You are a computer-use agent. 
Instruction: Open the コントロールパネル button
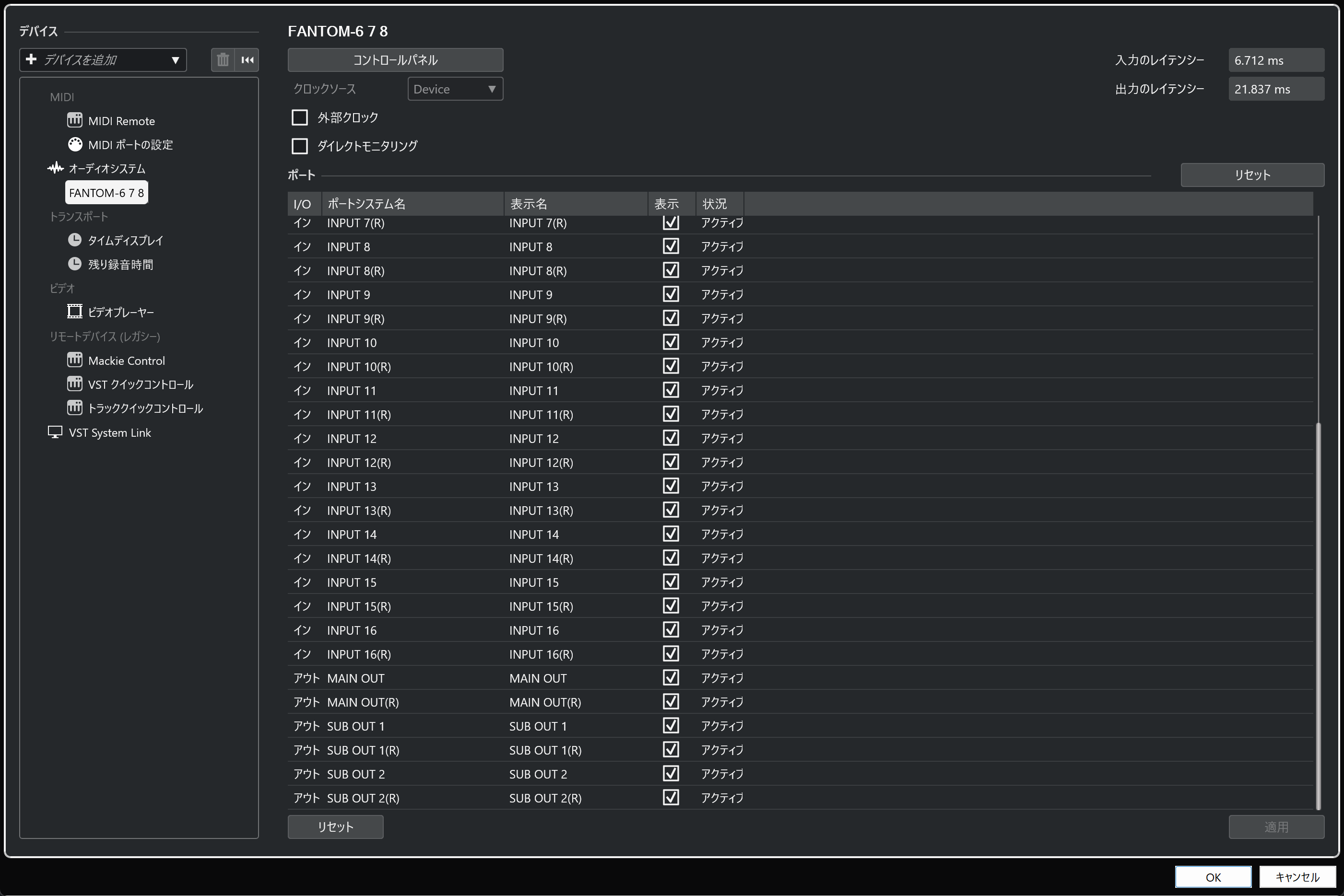[395, 60]
